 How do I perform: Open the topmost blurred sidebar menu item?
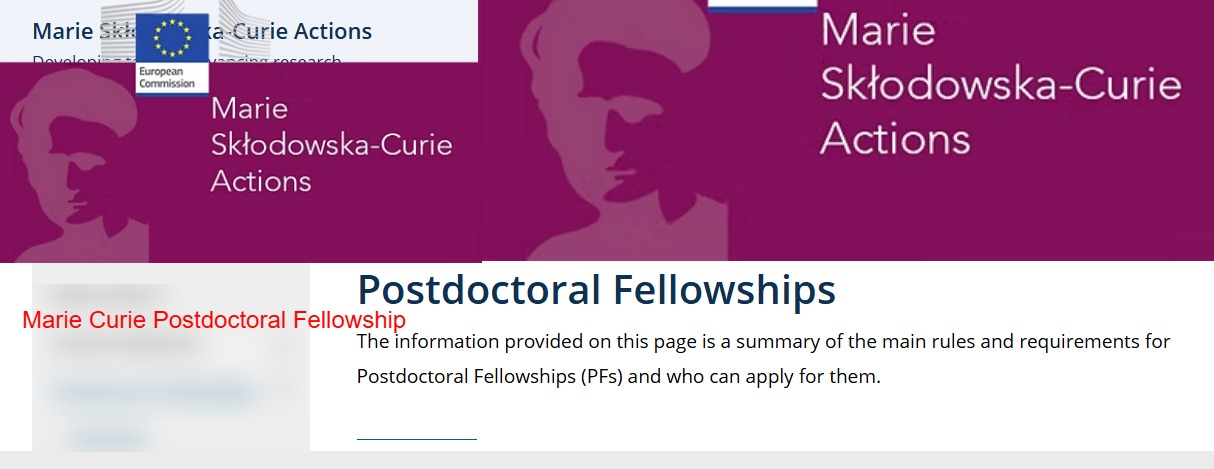pos(105,291)
